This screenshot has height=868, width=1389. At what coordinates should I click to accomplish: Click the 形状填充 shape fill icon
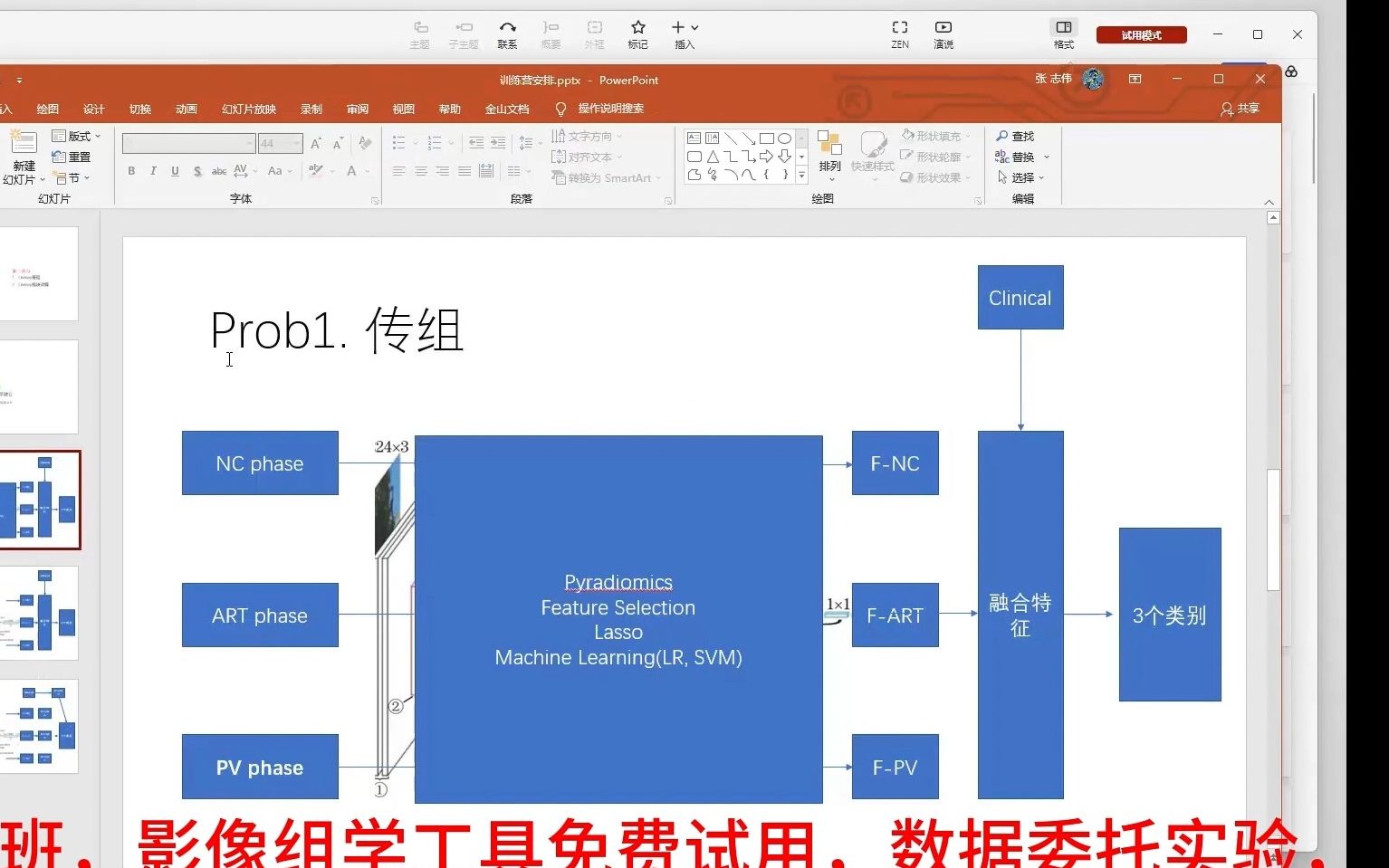[934, 136]
